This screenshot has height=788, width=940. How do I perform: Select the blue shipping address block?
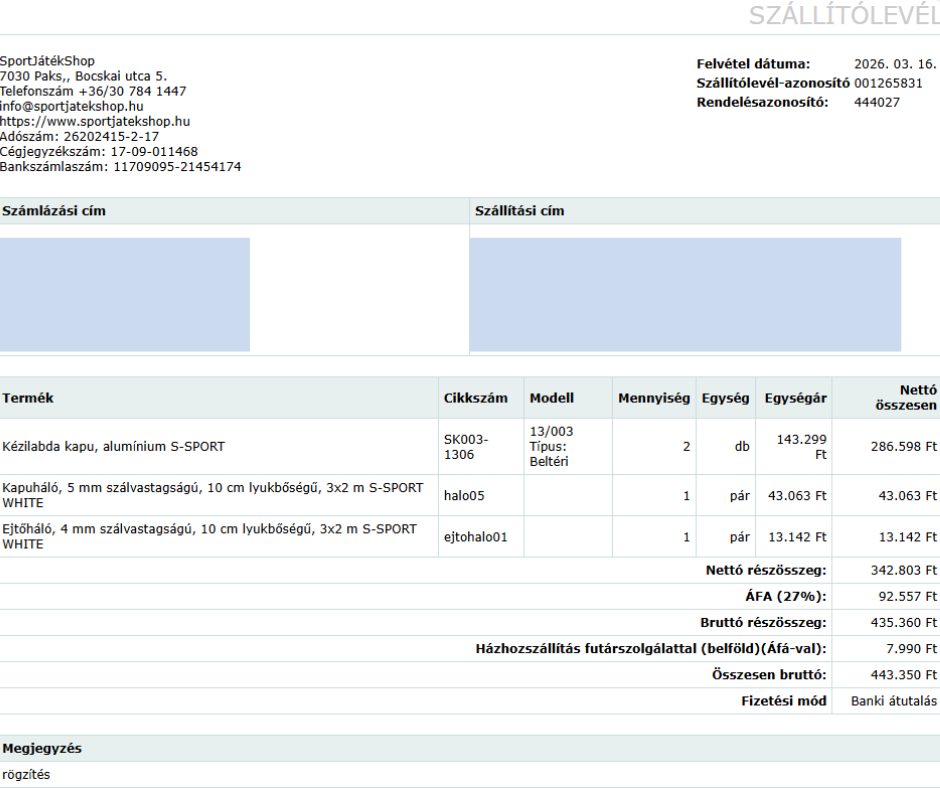(685, 294)
